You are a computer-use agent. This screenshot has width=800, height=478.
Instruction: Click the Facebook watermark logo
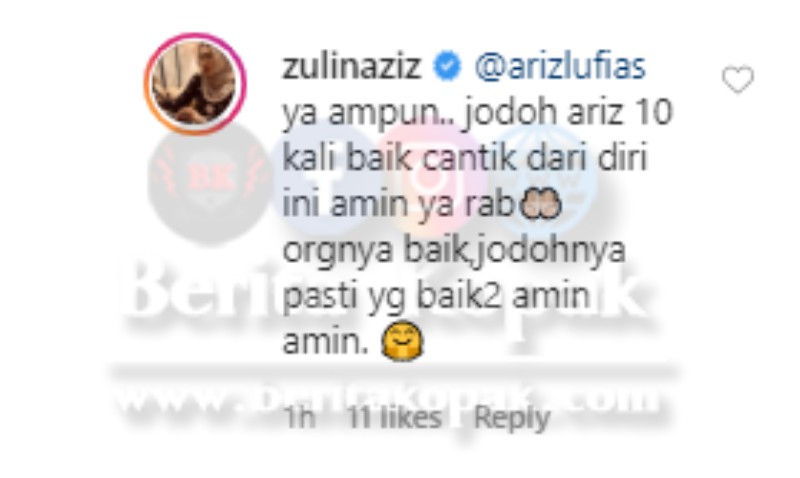pyautogui.click(x=327, y=181)
